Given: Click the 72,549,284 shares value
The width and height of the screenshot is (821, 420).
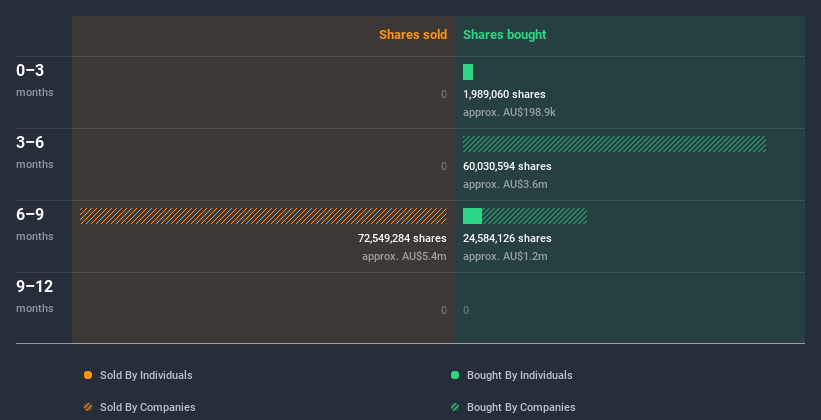Looking at the screenshot, I should coord(402,238).
